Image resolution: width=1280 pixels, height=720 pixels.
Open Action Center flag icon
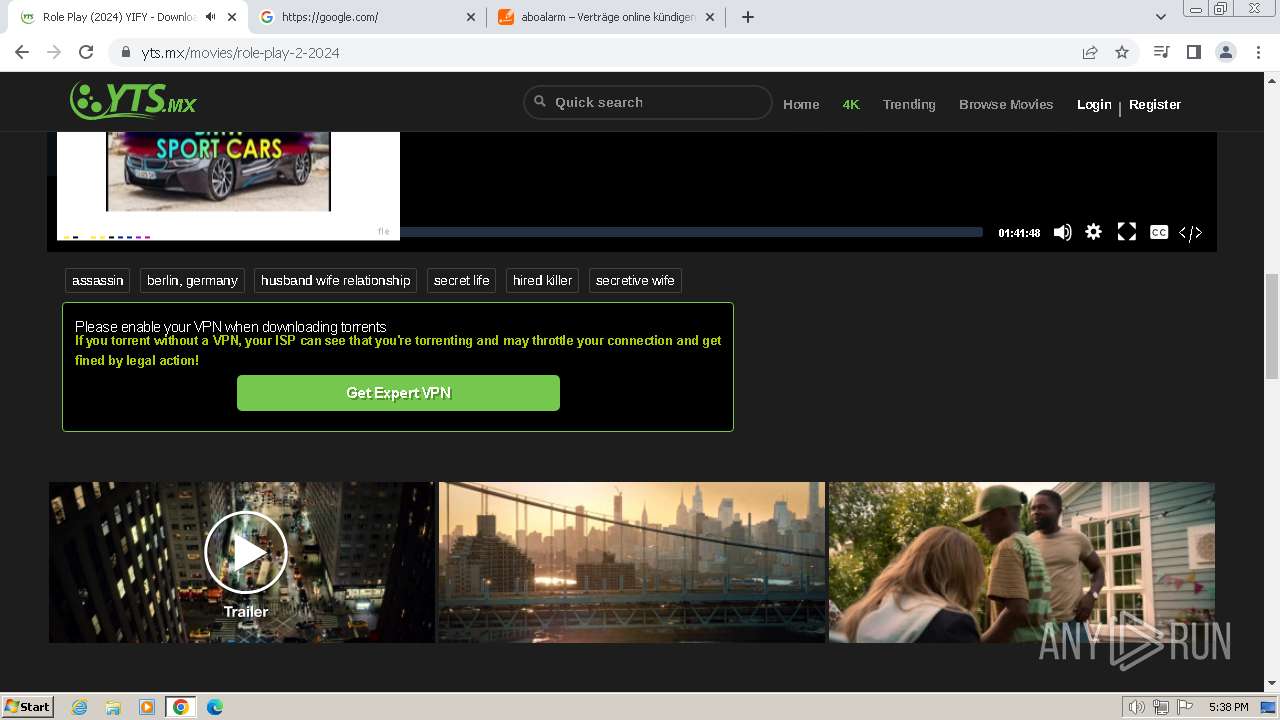(x=1185, y=707)
